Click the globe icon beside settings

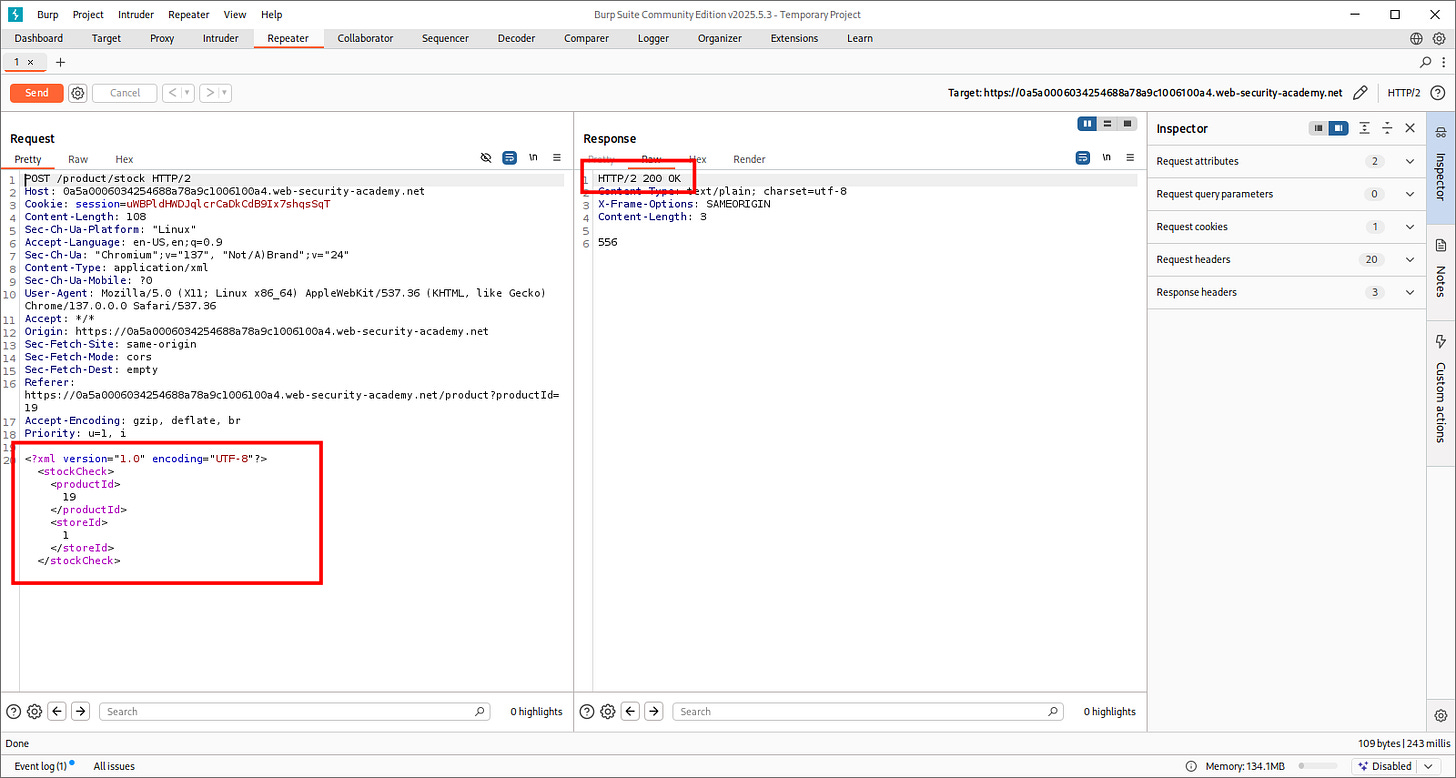click(1416, 38)
